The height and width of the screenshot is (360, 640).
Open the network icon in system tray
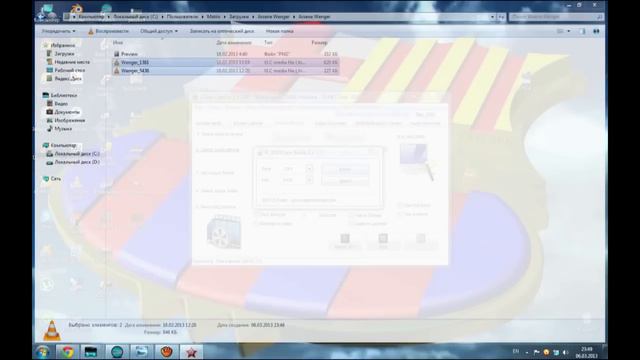[x=556, y=352]
